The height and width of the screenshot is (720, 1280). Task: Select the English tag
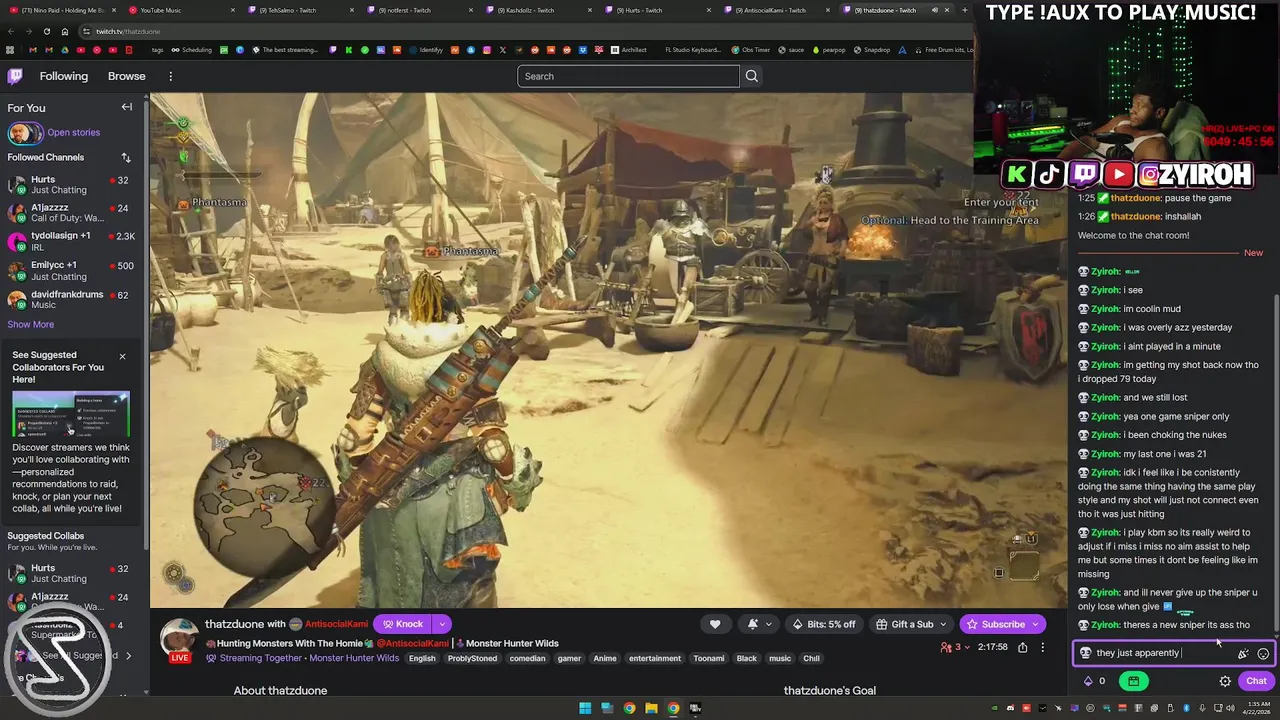coord(422,658)
